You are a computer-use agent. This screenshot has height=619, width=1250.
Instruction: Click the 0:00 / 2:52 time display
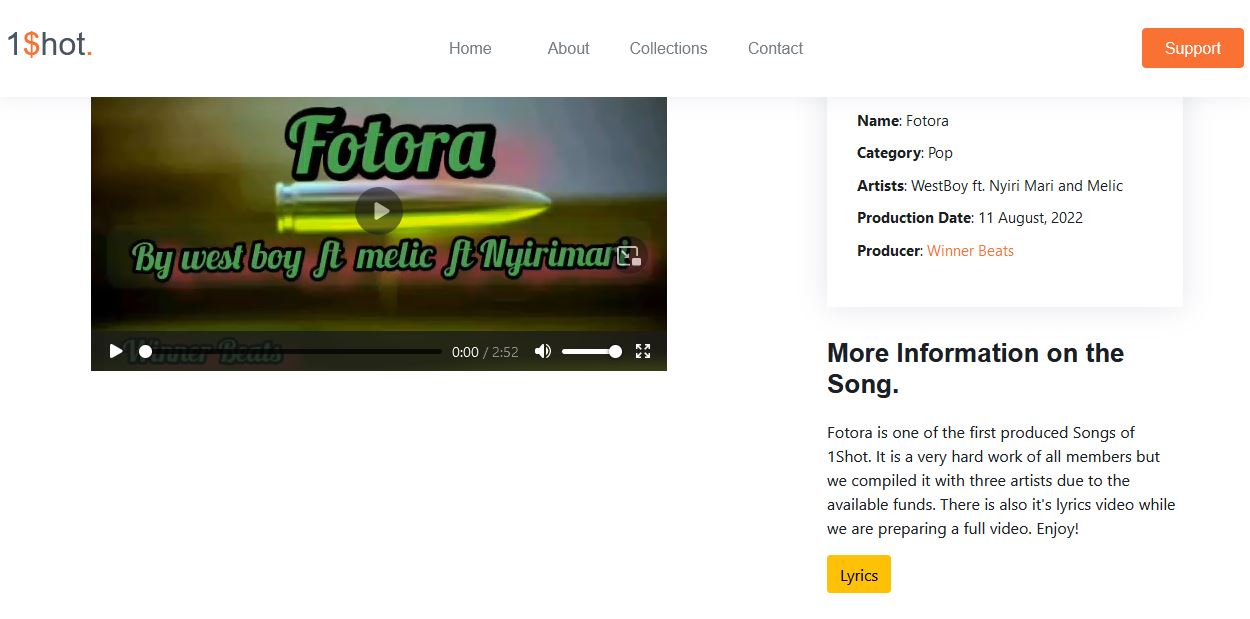(485, 352)
